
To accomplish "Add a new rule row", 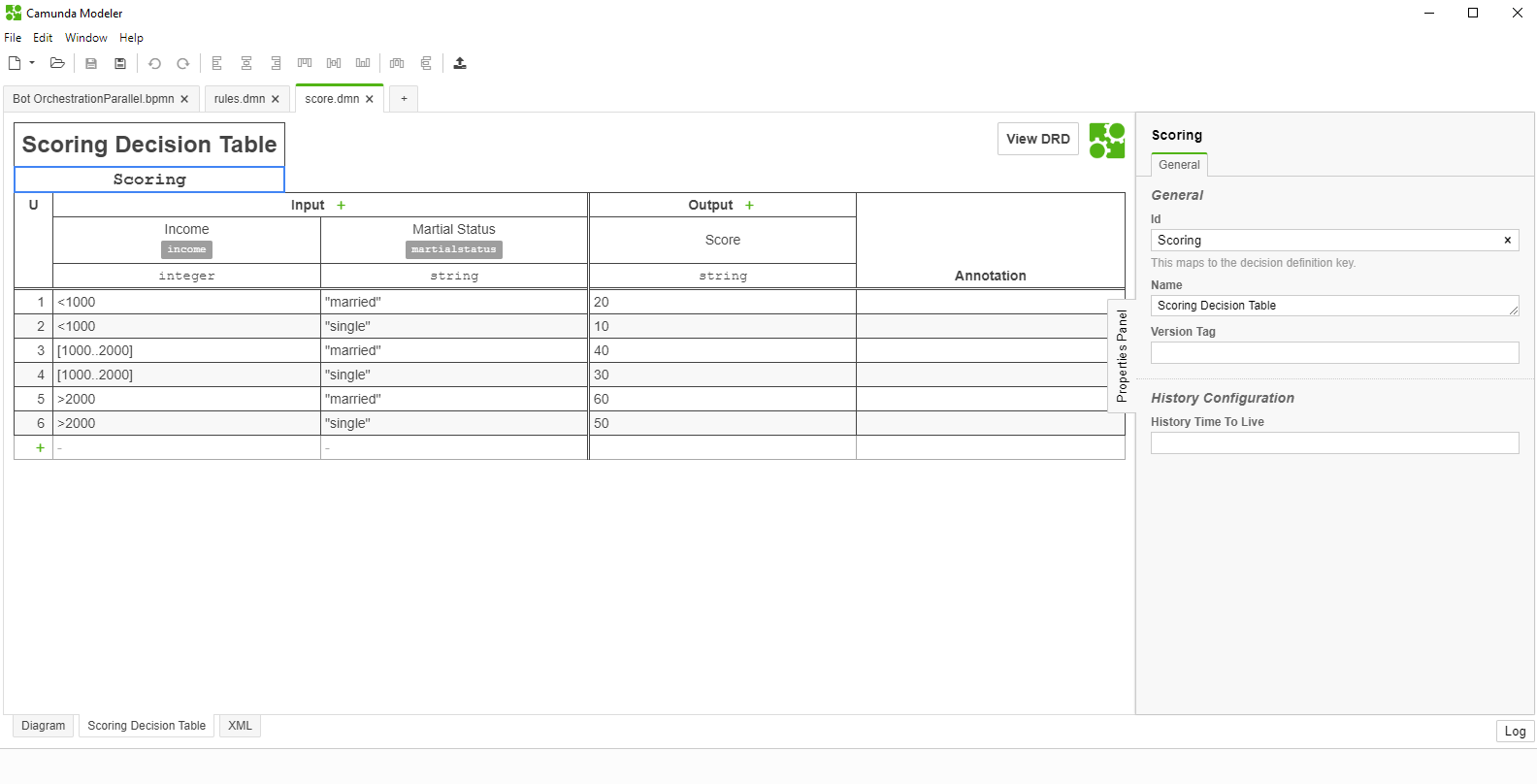I will pyautogui.click(x=40, y=447).
